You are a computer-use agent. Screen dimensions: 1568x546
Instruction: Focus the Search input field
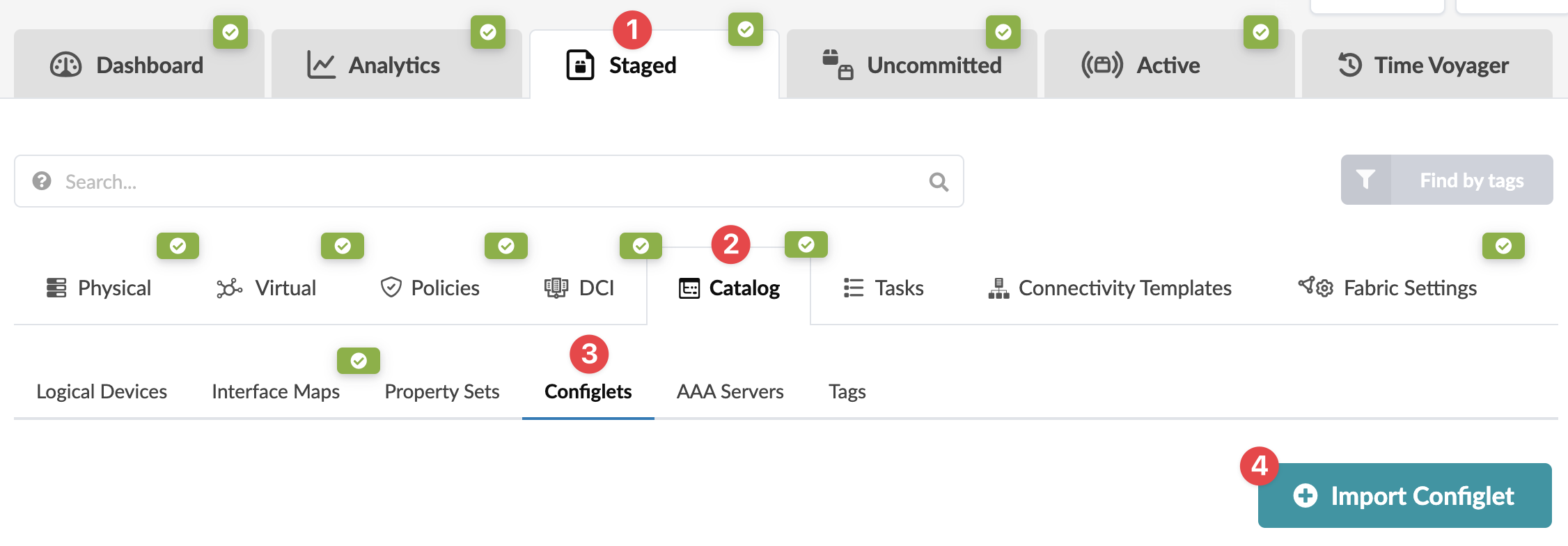(487, 181)
